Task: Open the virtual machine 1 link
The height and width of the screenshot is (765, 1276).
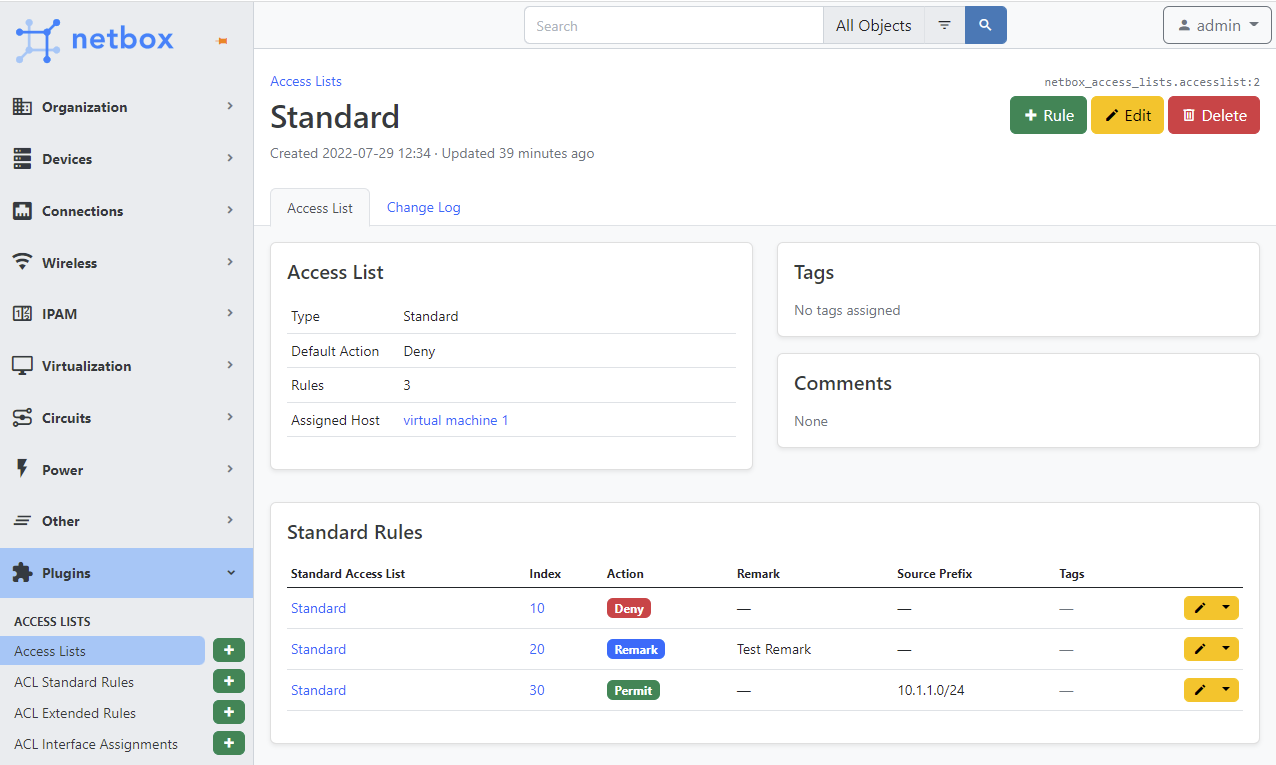Action: (x=456, y=420)
